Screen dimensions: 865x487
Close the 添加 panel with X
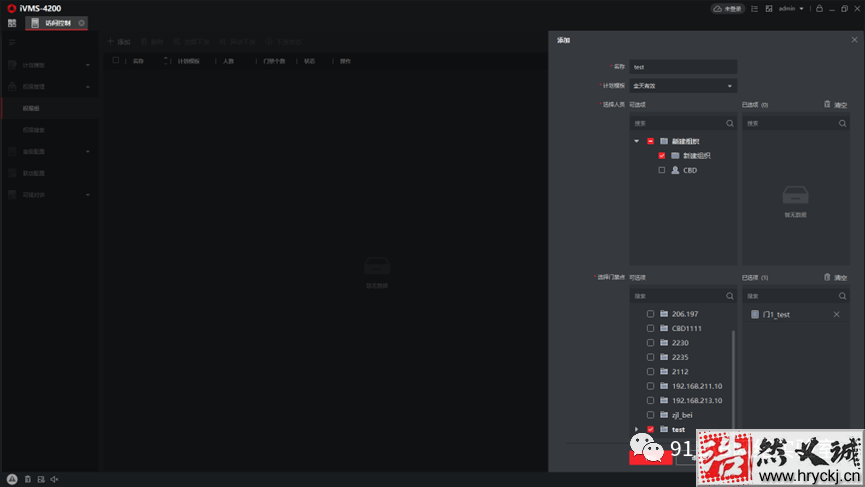coord(854,40)
